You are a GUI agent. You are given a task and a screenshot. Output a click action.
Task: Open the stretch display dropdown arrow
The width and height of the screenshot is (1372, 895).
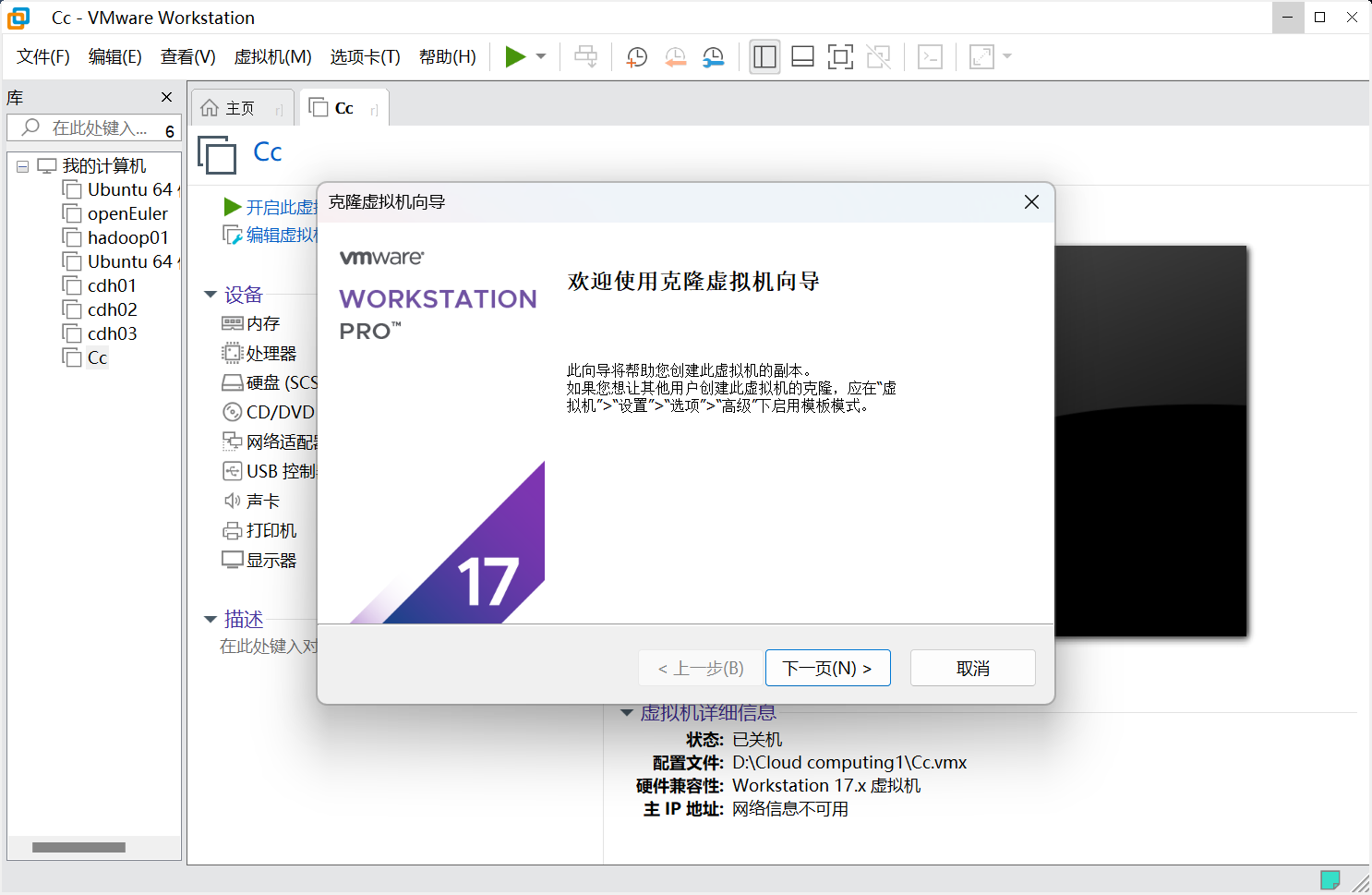coord(1007,56)
